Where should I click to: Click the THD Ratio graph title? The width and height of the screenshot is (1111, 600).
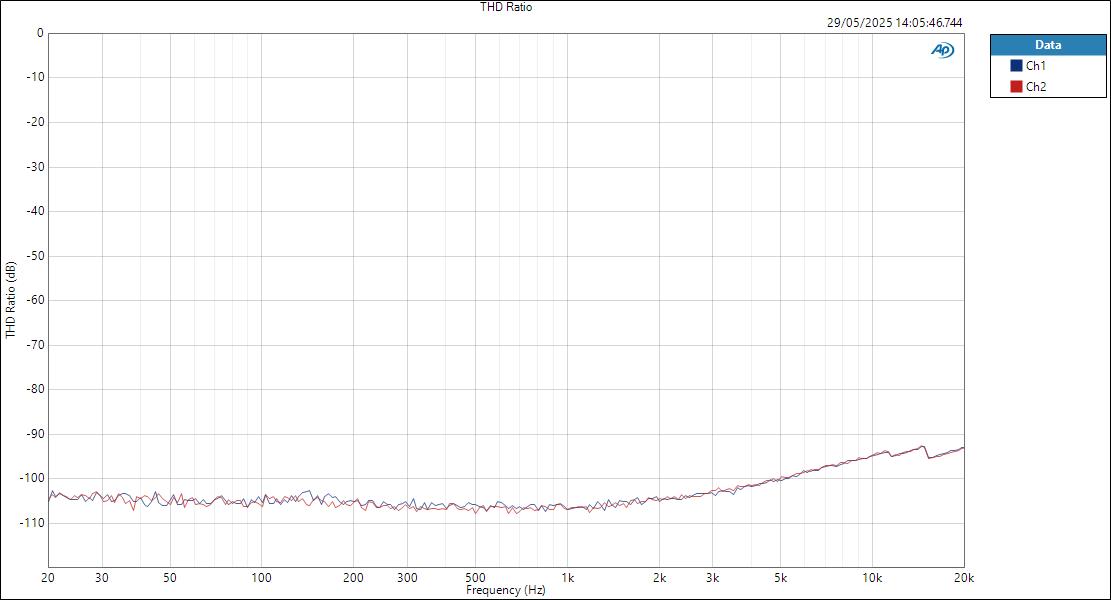(x=505, y=6)
